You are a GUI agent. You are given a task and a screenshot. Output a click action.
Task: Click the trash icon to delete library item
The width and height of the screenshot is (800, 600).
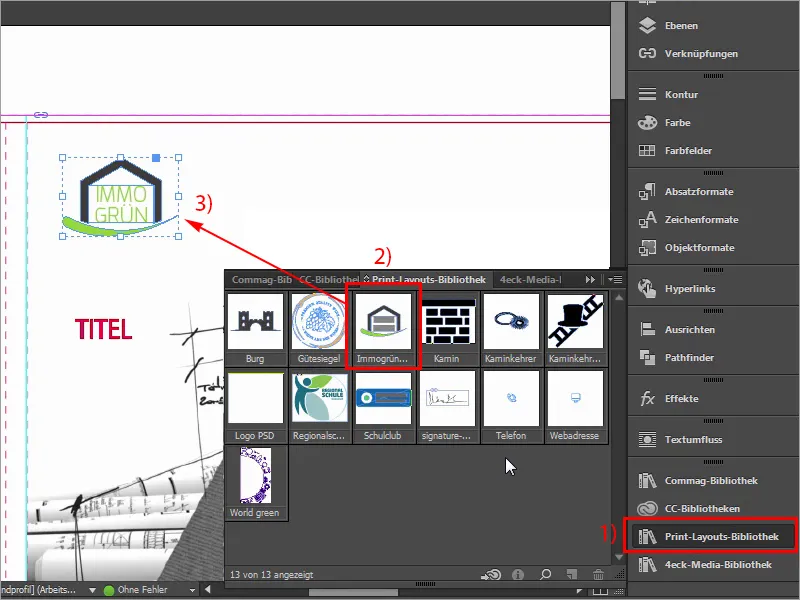tap(598, 574)
